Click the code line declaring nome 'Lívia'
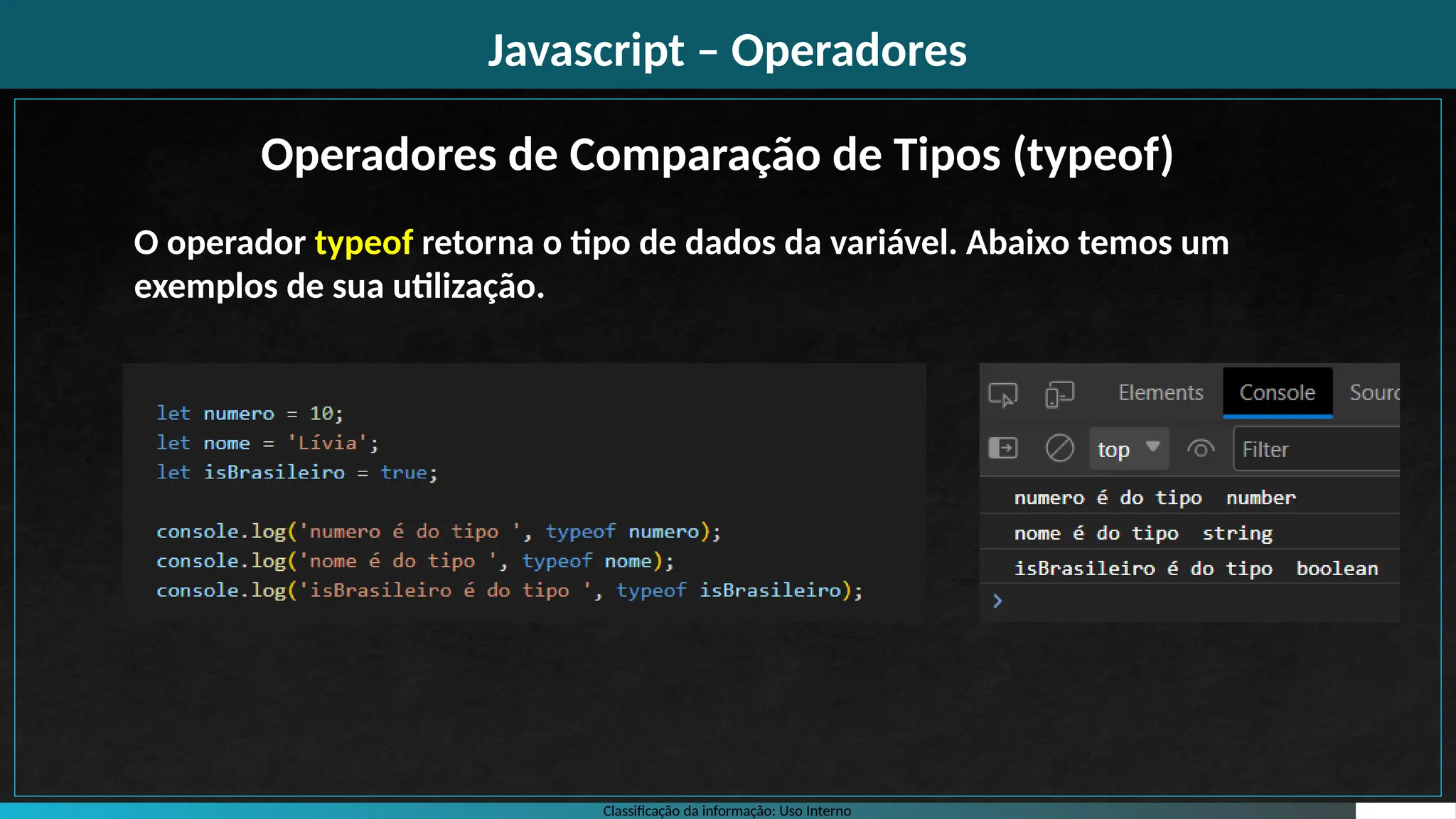Viewport: 1456px width, 819px height. [x=267, y=443]
